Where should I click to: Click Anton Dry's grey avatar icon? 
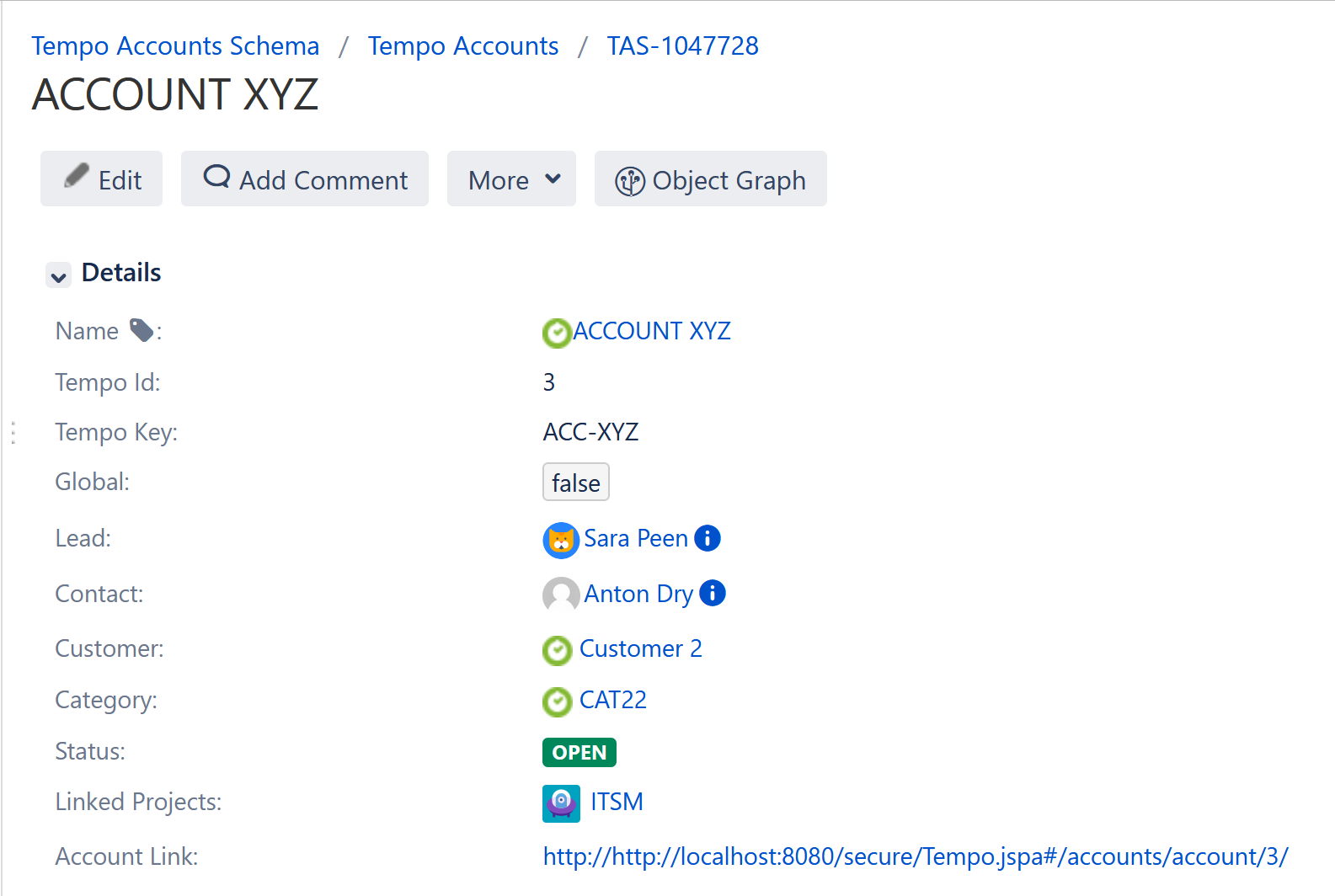(560, 595)
